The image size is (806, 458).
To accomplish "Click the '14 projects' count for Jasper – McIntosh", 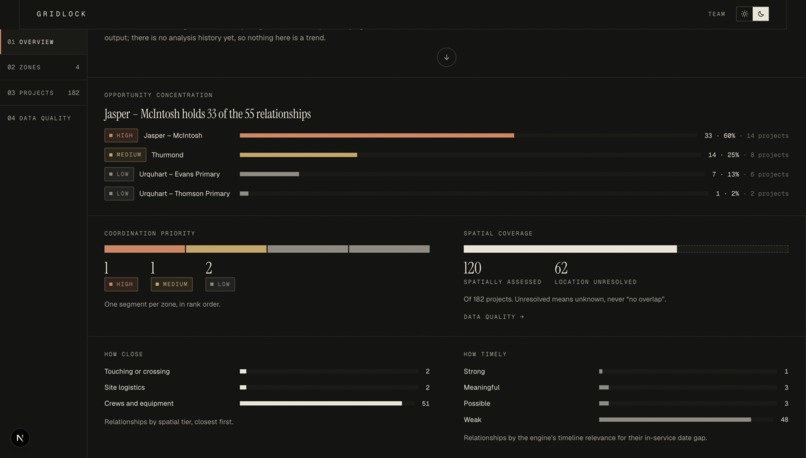I will click(x=767, y=136).
